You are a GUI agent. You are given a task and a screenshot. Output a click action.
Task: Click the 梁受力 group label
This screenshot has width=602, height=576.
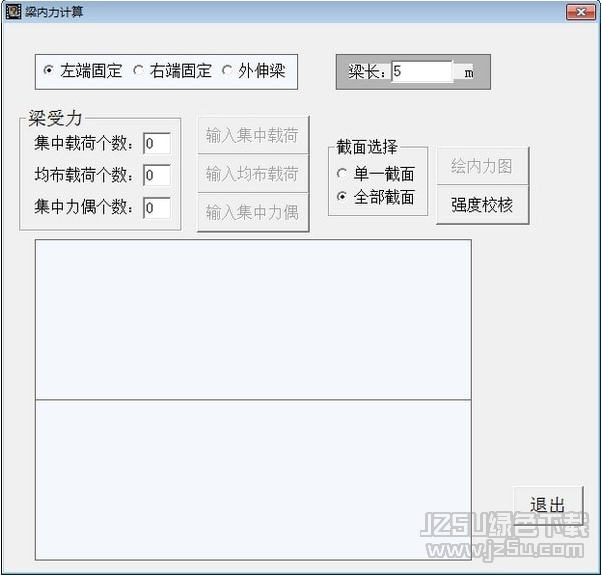click(55, 118)
